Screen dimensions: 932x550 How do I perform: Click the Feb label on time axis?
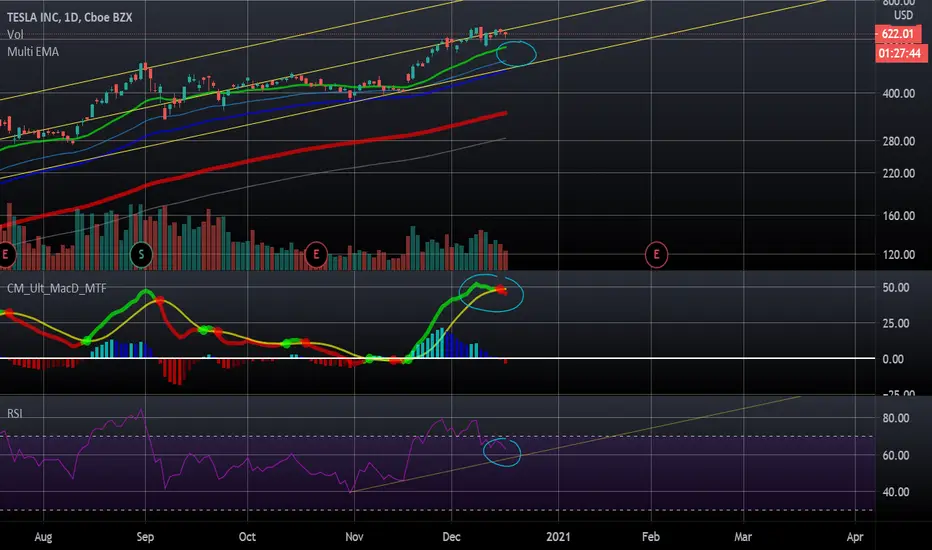pyautogui.click(x=651, y=537)
